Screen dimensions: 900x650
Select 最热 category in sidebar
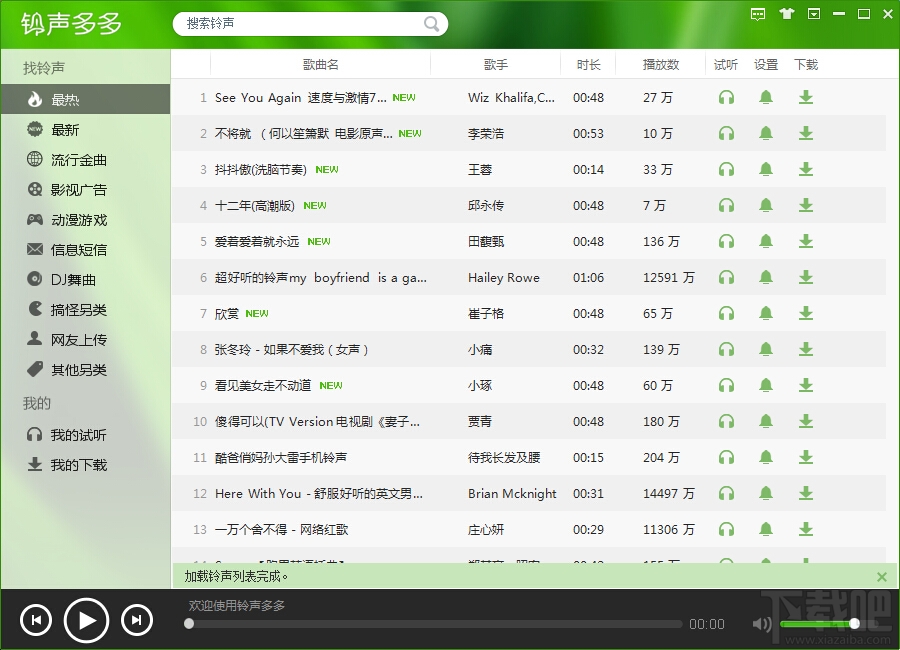(x=86, y=99)
